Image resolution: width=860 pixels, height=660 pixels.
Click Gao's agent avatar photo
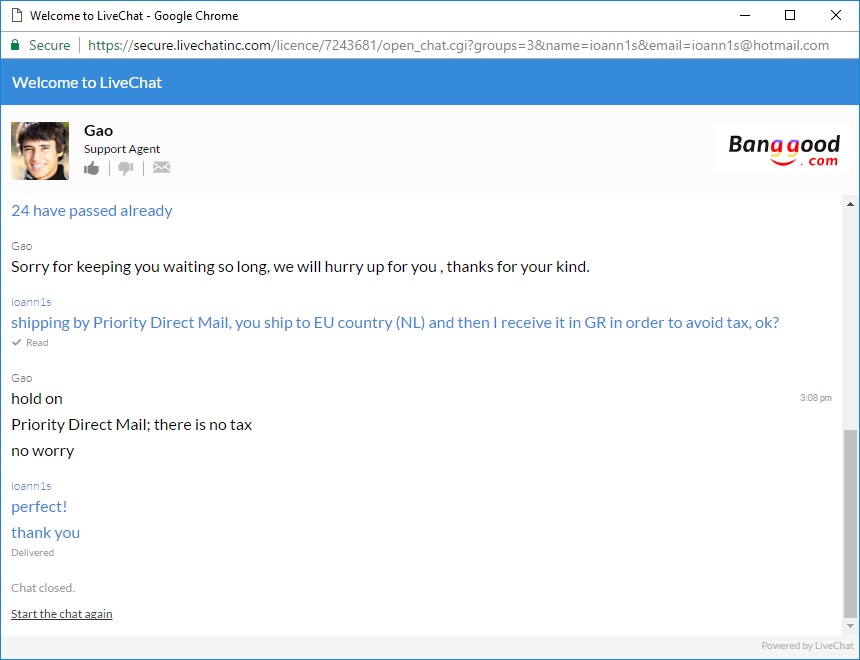pyautogui.click(x=40, y=151)
